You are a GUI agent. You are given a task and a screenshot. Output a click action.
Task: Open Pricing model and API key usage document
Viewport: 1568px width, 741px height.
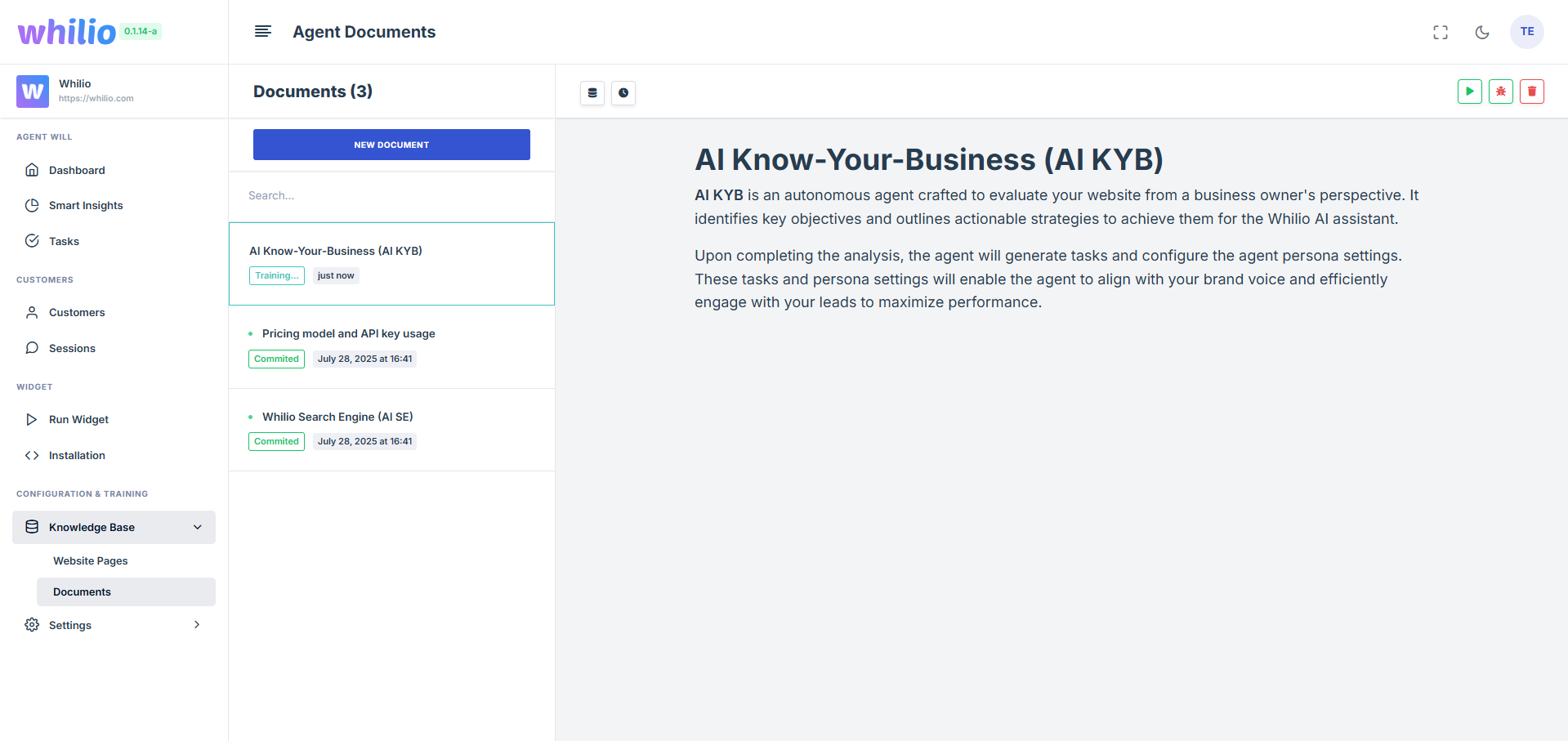click(x=391, y=347)
